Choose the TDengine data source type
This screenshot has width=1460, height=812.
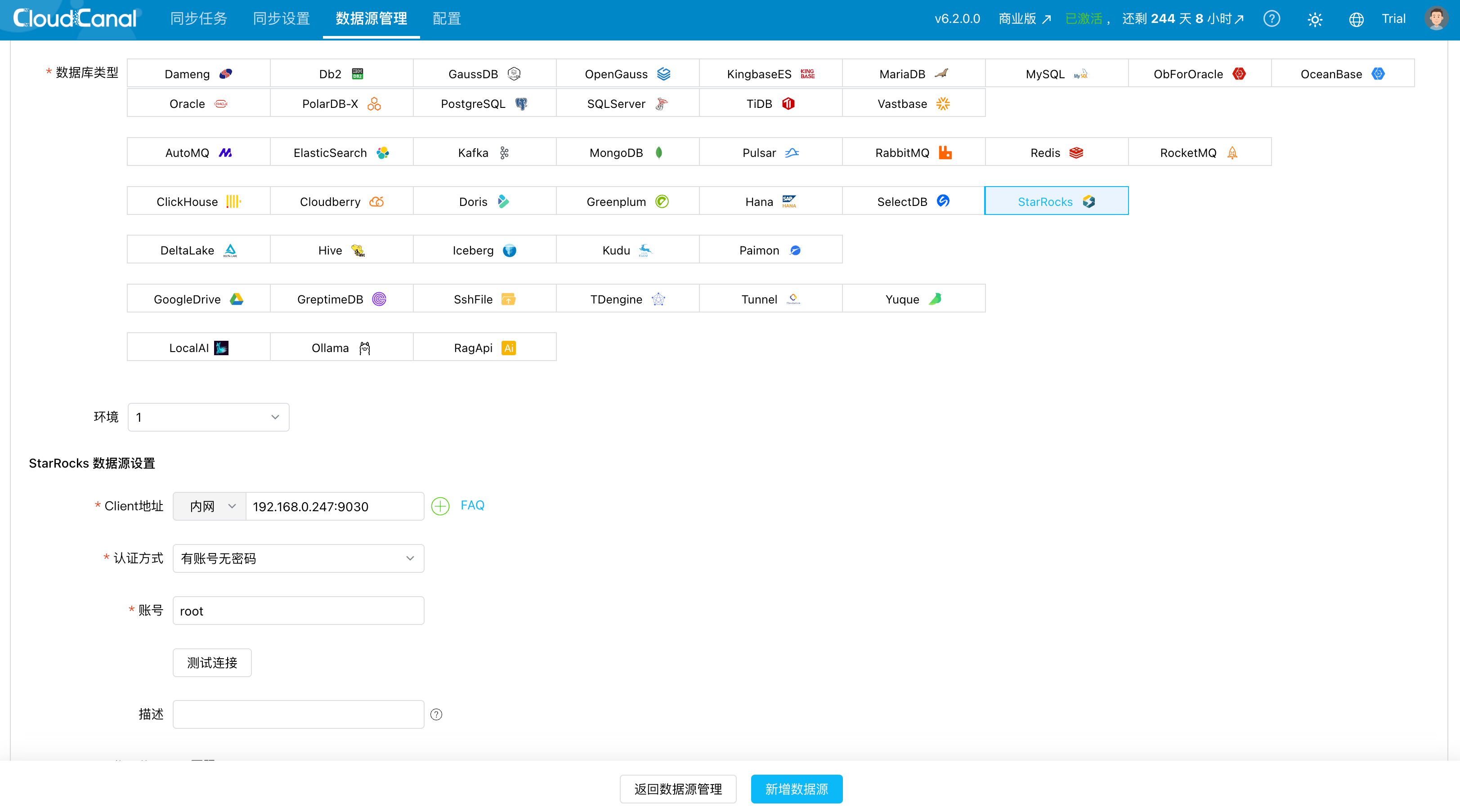click(627, 299)
